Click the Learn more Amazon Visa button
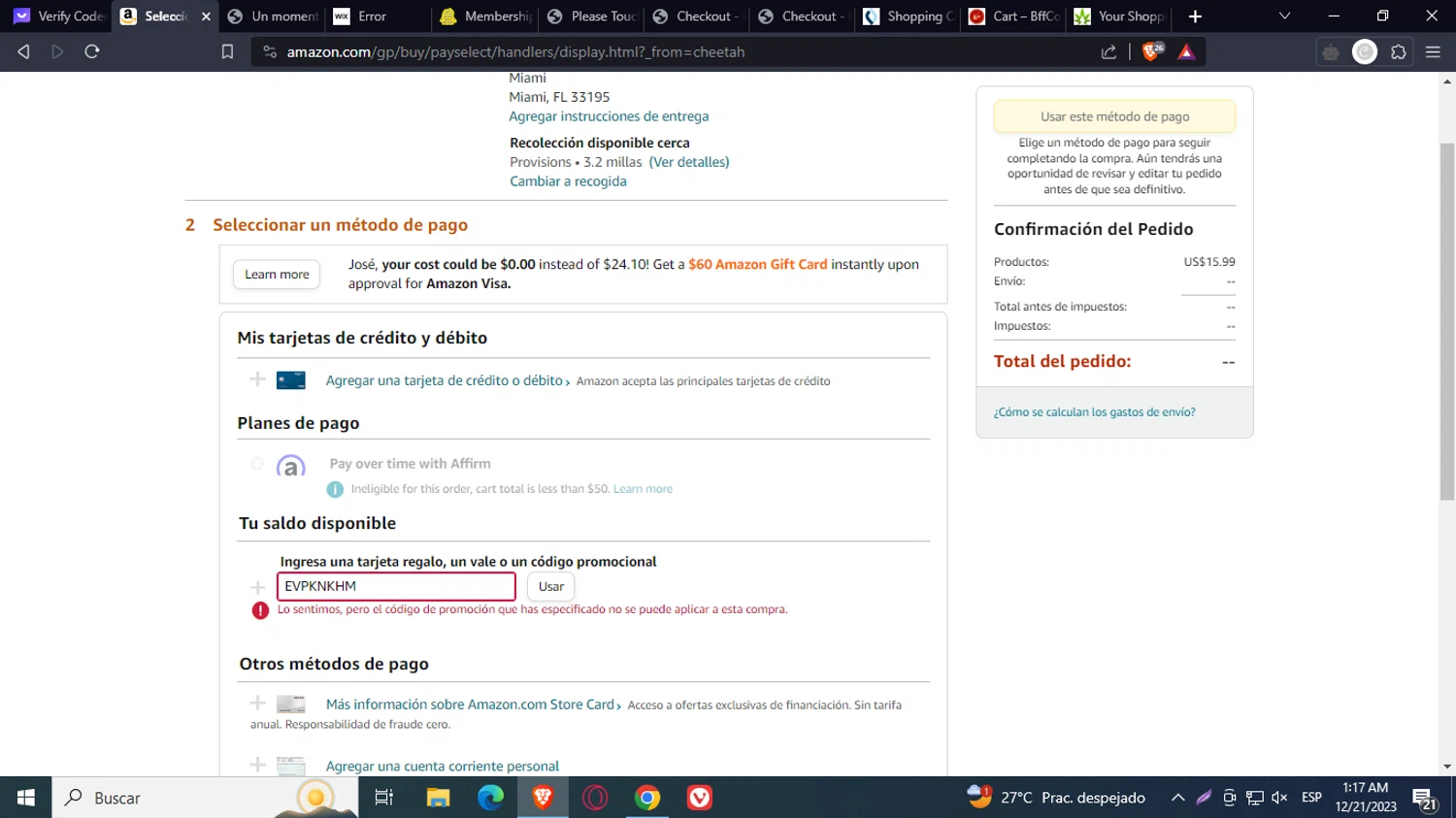This screenshot has width=1456, height=818. coord(277,275)
